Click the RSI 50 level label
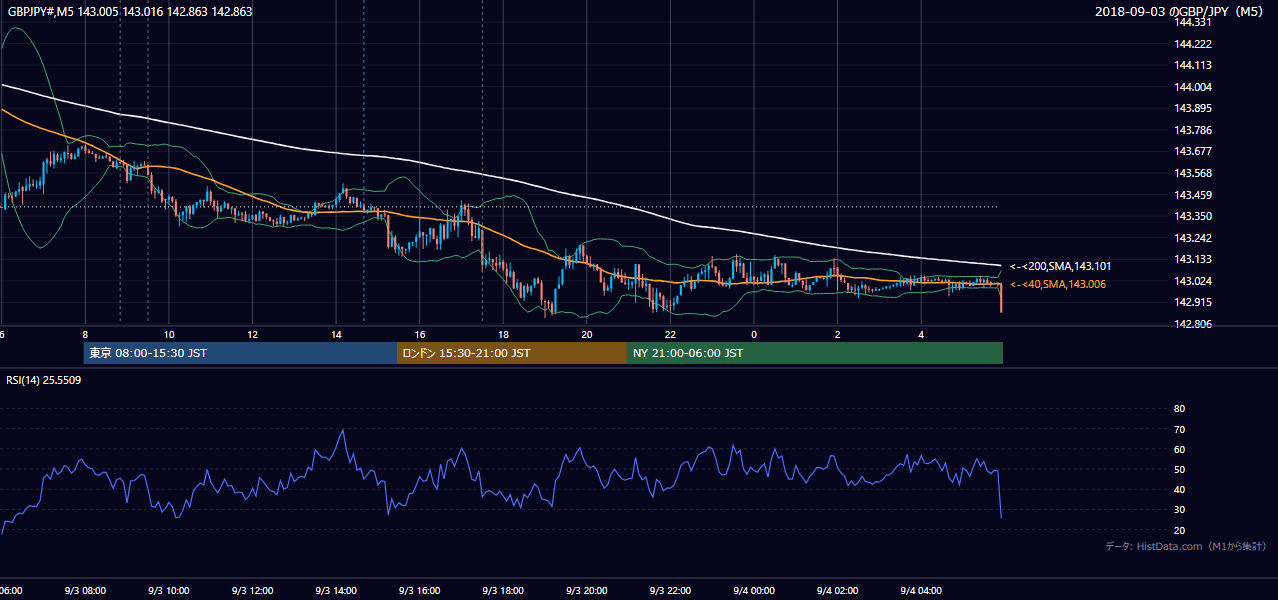The width and height of the screenshot is (1278, 600). tap(1179, 469)
